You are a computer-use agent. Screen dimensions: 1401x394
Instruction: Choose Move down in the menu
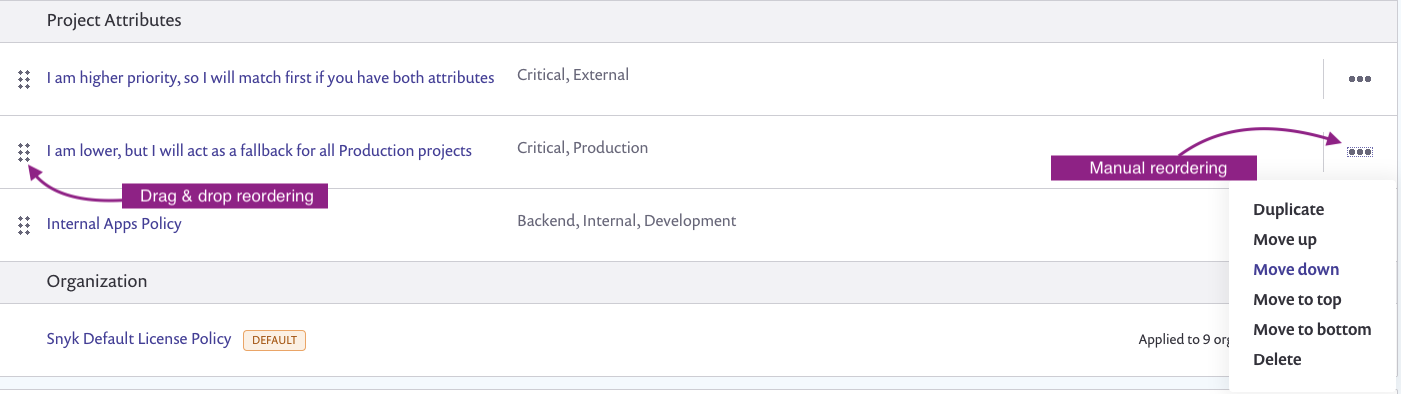pos(1296,270)
